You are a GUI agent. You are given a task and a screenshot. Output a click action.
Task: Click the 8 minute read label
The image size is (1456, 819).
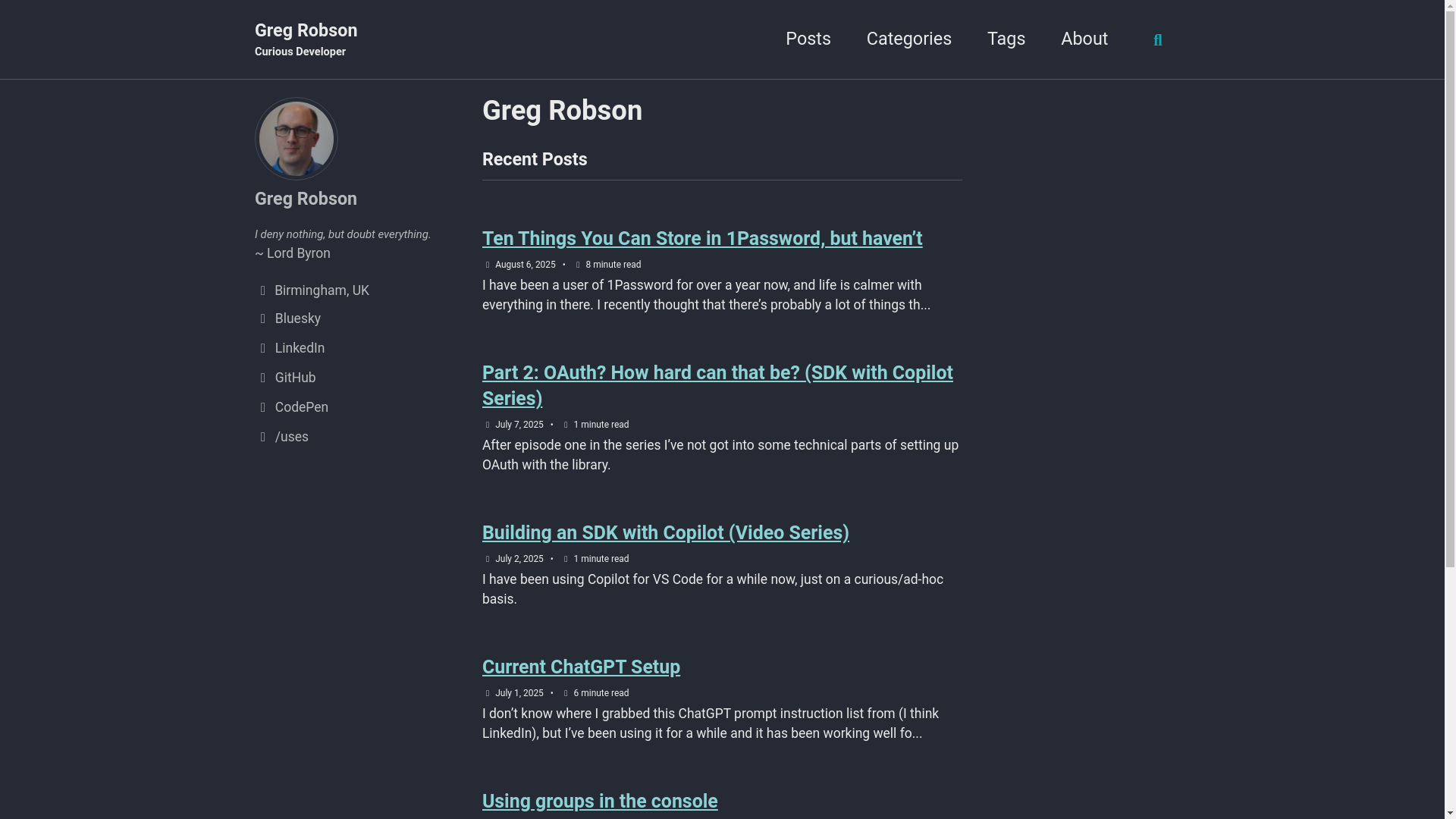pos(613,265)
